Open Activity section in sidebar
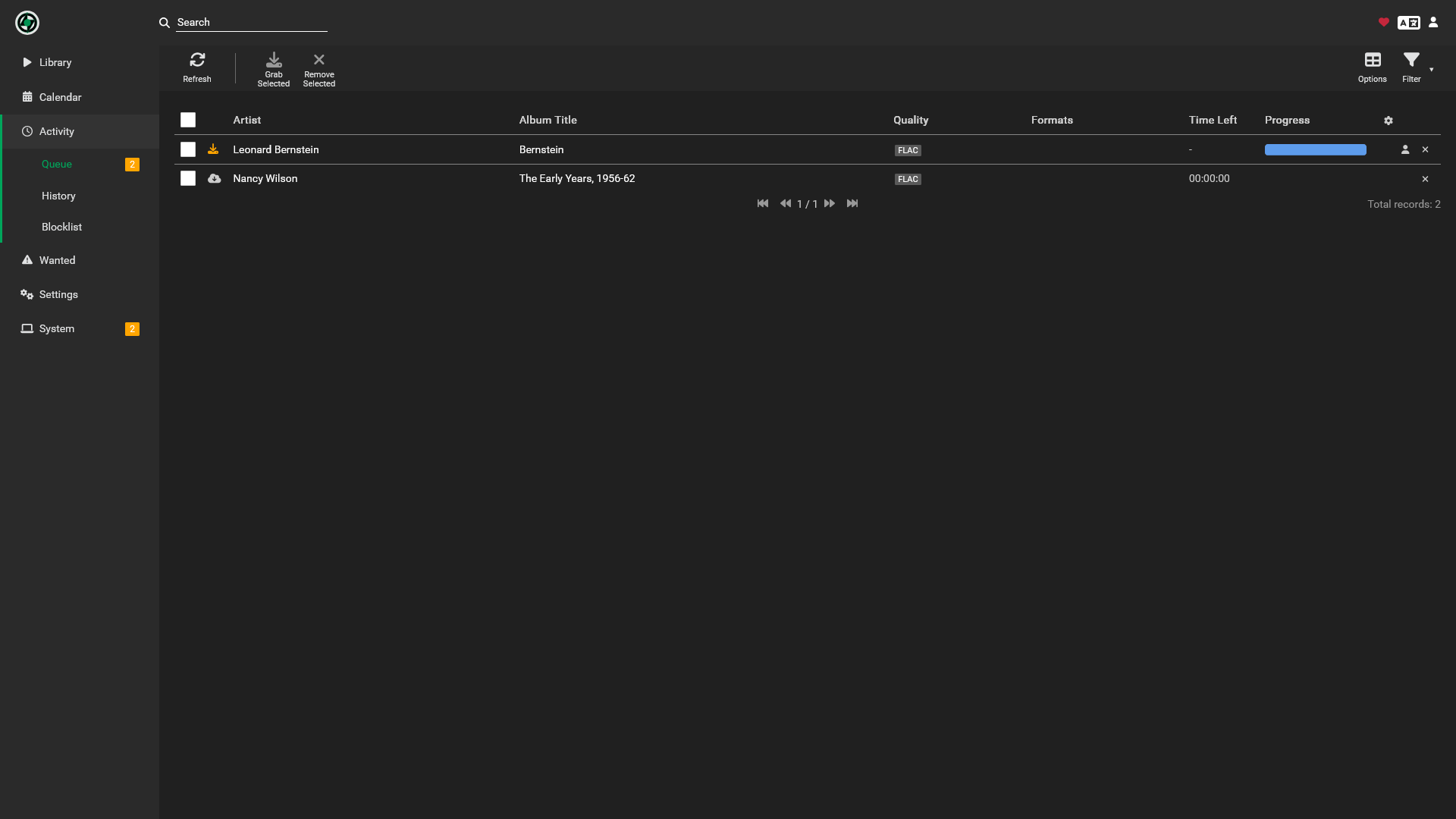The width and height of the screenshot is (1456, 819). coord(80,131)
